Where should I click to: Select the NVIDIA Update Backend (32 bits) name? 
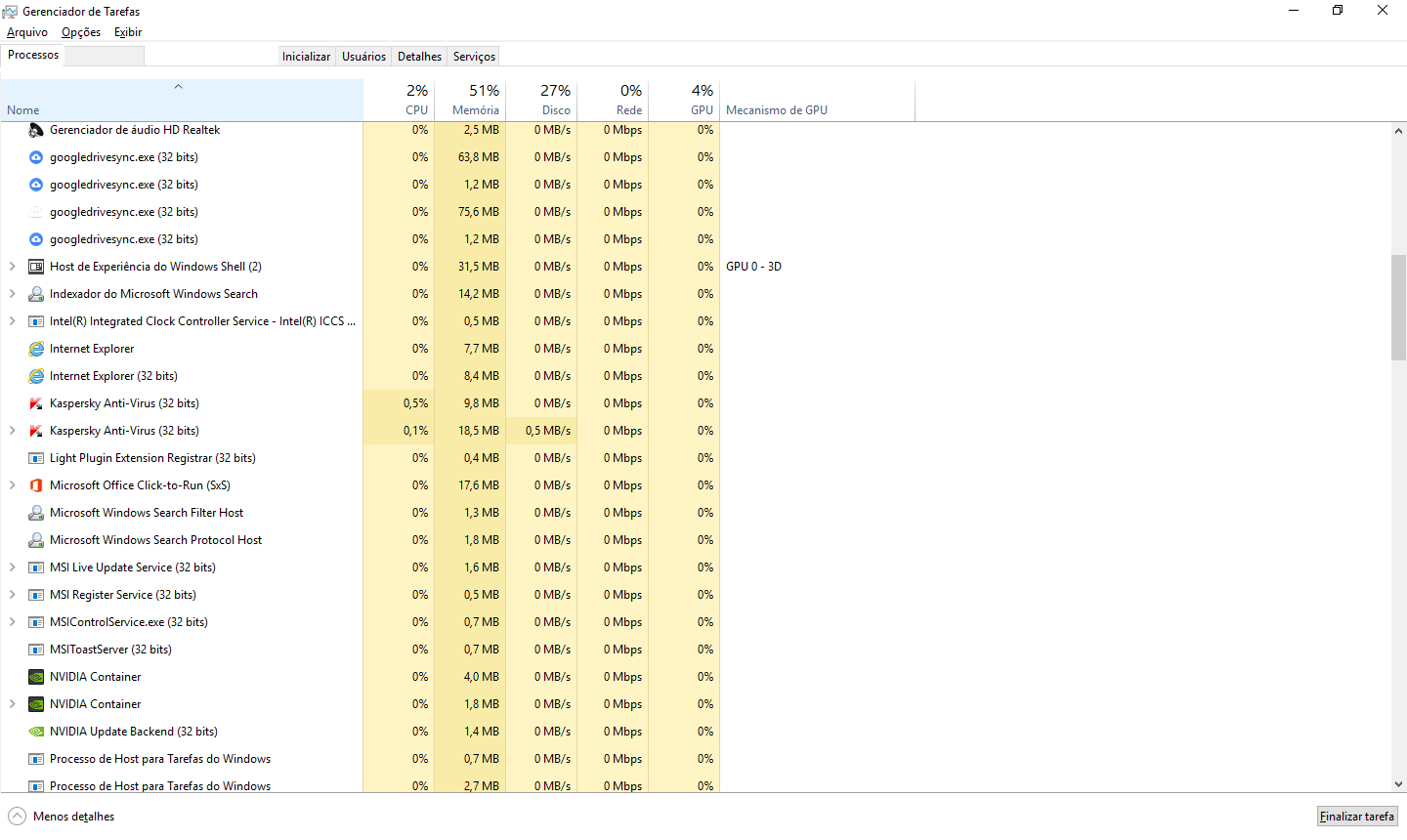point(134,732)
